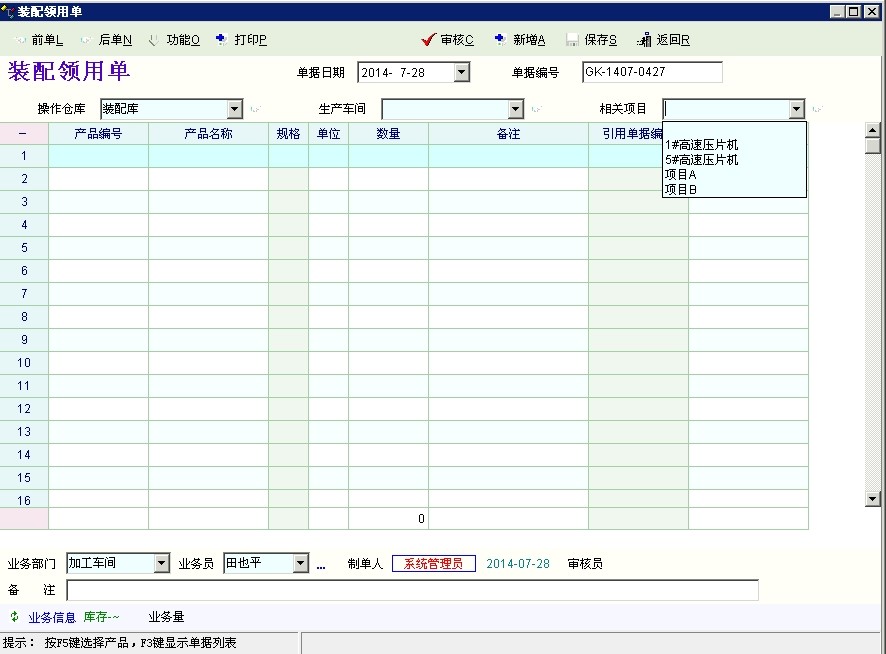Open the 业务部门 department dropdown
The height and width of the screenshot is (654, 886).
(x=162, y=564)
